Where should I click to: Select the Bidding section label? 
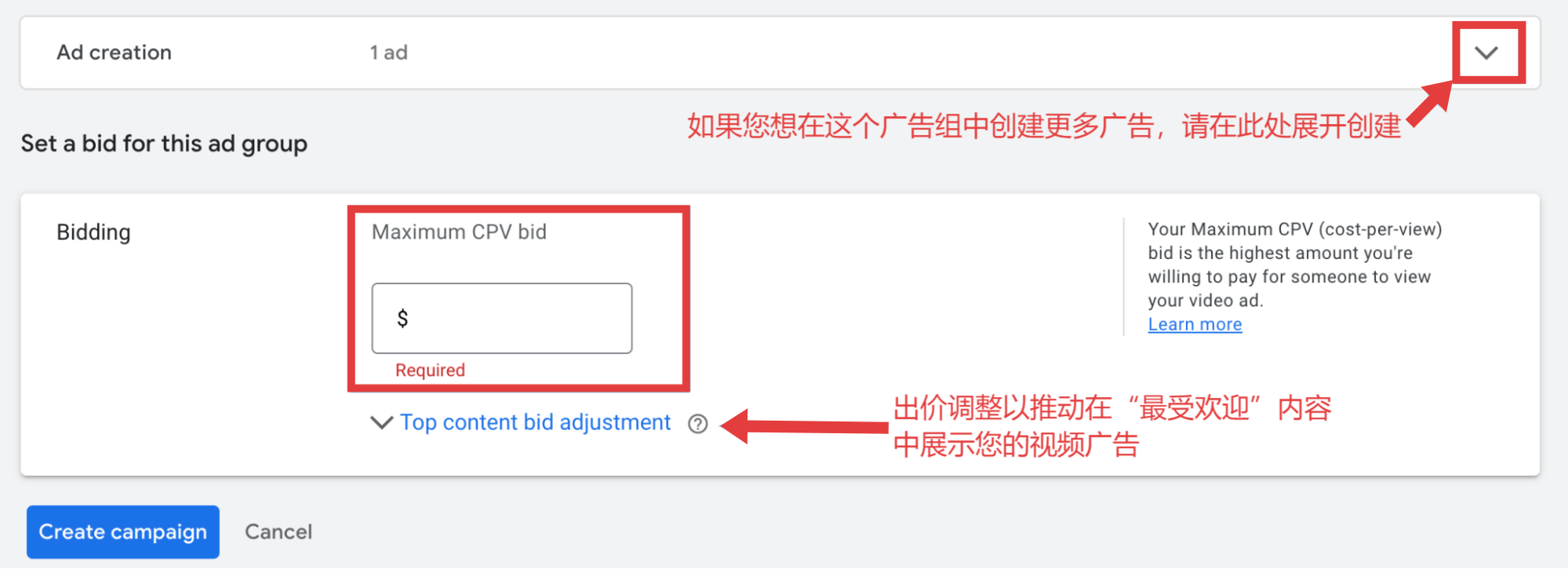93,232
